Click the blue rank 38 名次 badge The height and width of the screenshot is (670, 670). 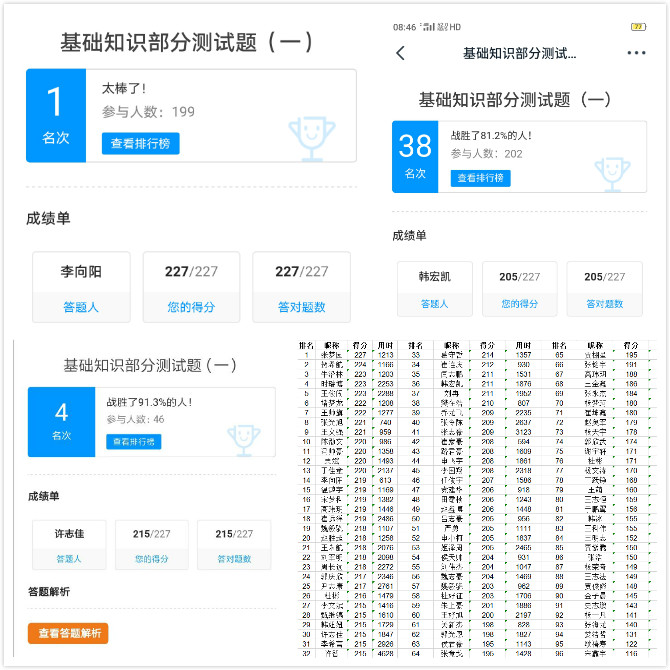pyautogui.click(x=415, y=155)
